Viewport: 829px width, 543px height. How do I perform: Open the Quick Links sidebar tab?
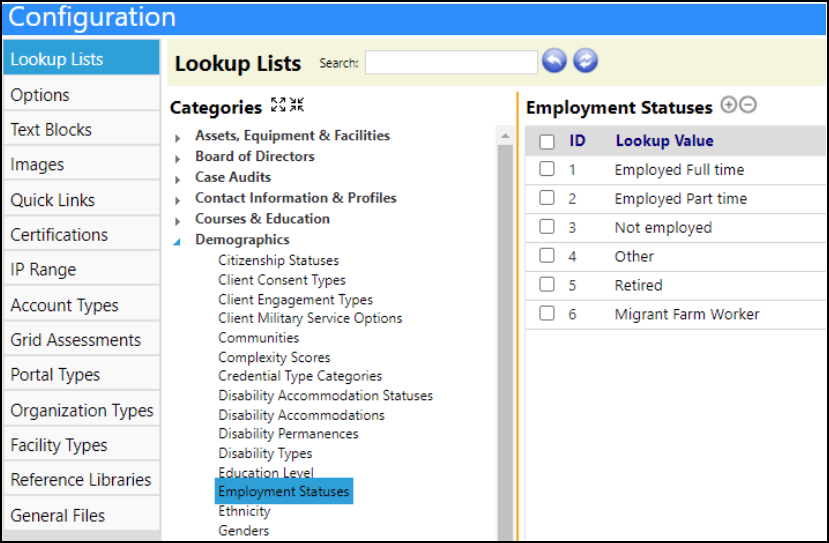tap(81, 199)
